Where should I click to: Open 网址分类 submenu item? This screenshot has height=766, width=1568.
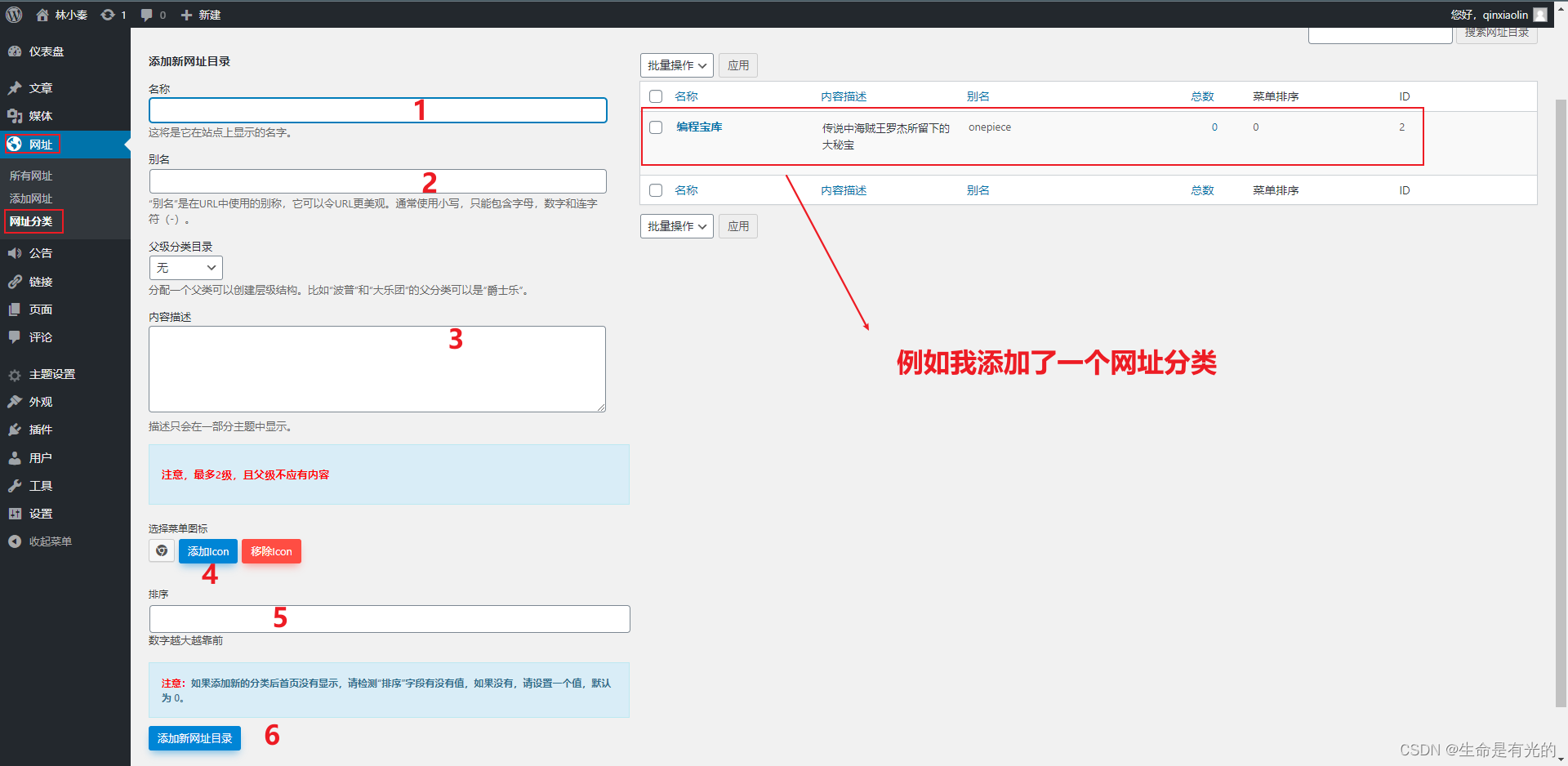click(x=31, y=221)
